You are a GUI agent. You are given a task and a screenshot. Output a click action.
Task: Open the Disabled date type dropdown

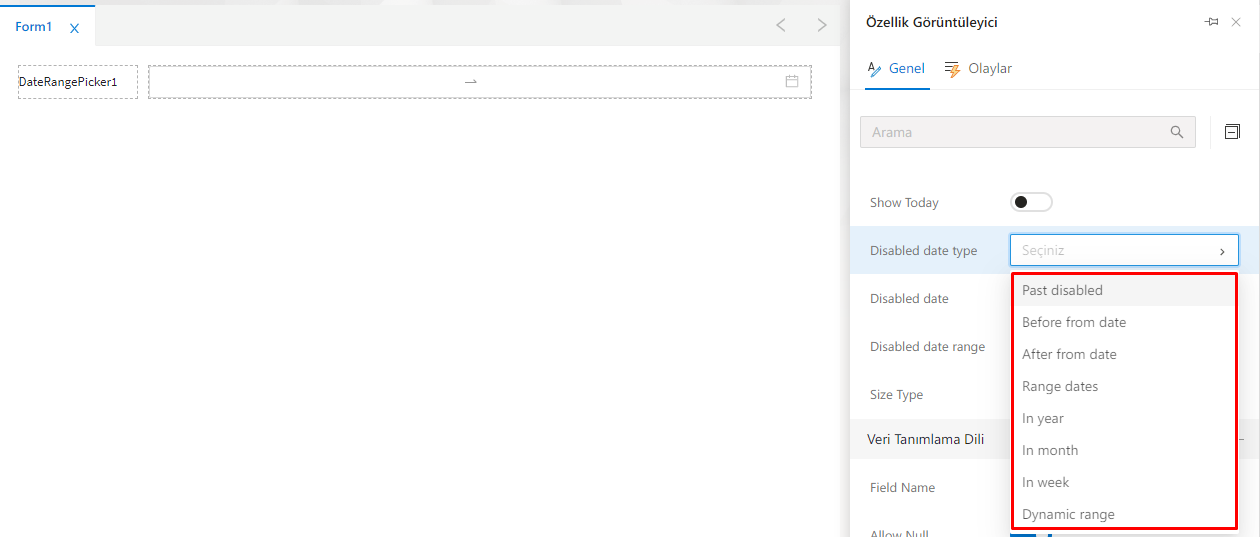(x=1124, y=250)
